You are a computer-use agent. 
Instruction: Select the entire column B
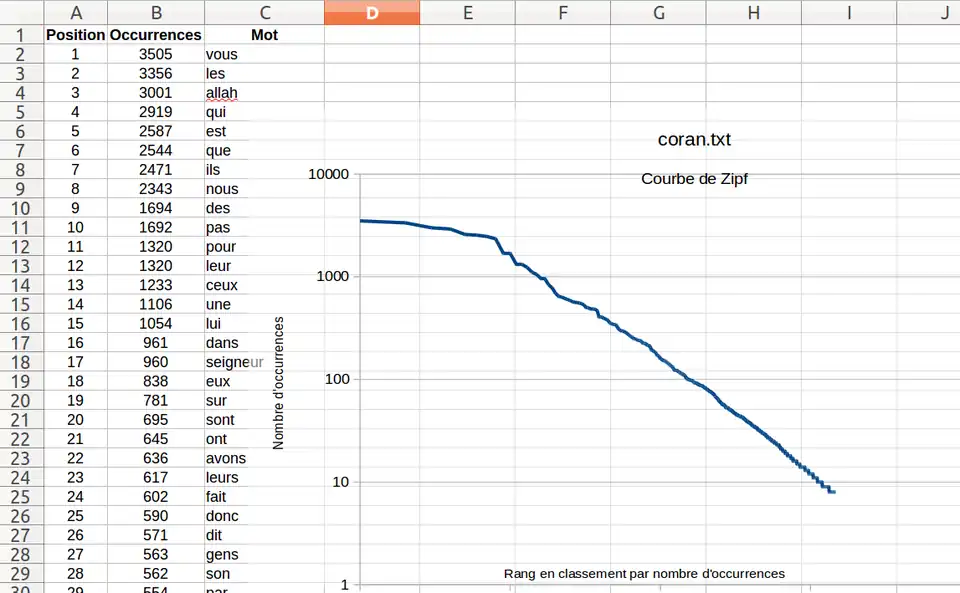coord(155,12)
